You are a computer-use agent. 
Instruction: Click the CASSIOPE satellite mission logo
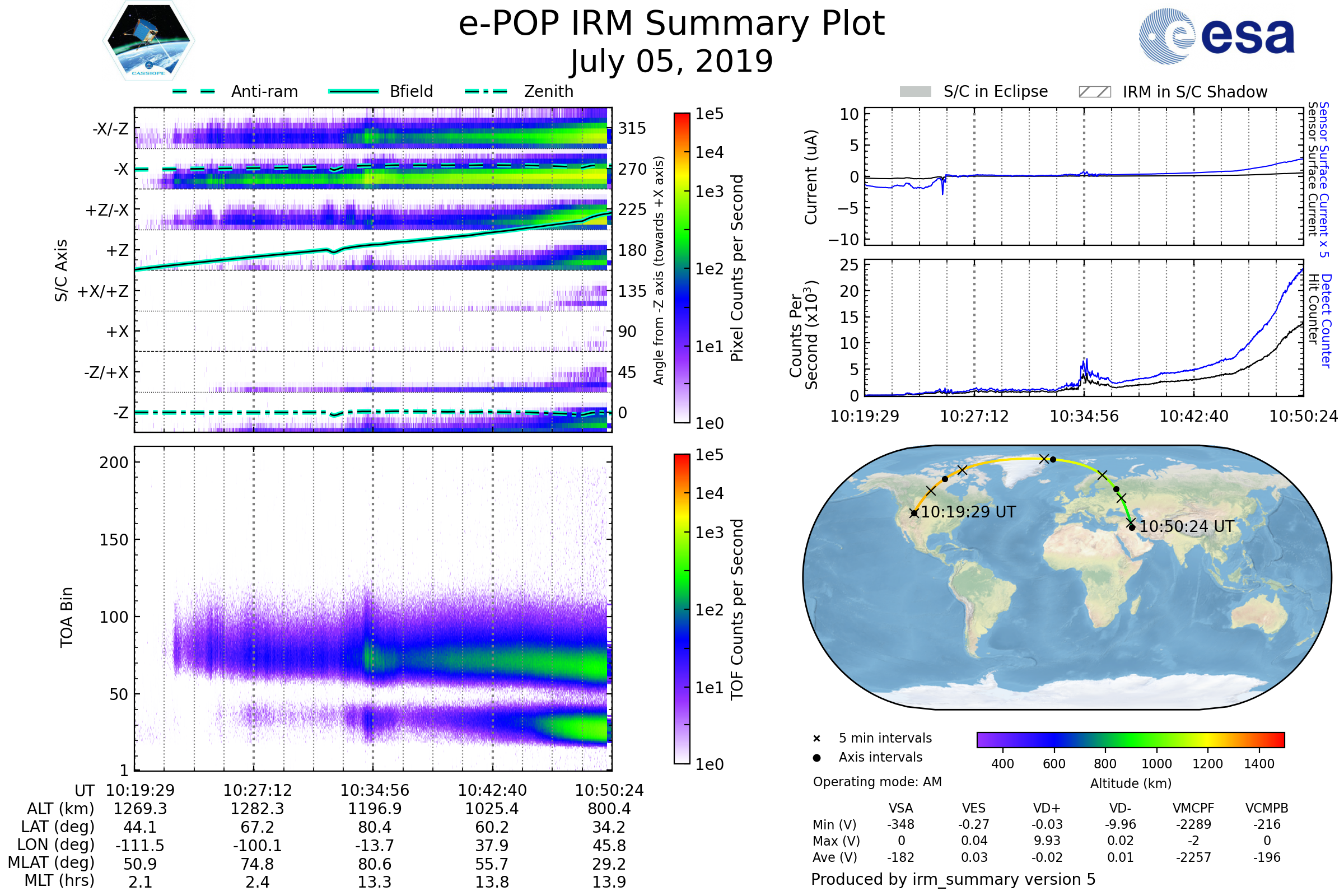(x=148, y=41)
